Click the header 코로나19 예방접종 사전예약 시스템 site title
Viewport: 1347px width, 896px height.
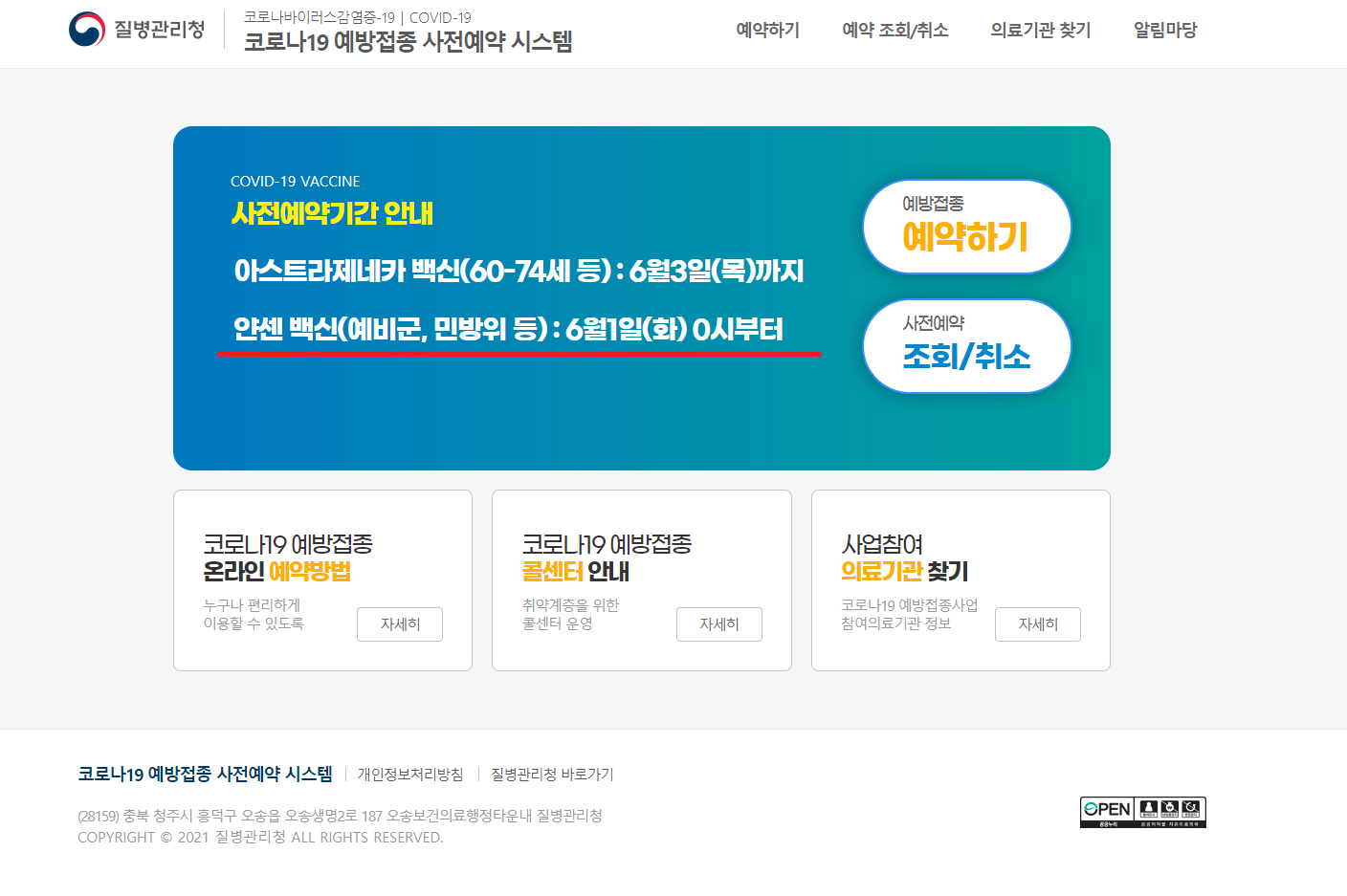[408, 42]
